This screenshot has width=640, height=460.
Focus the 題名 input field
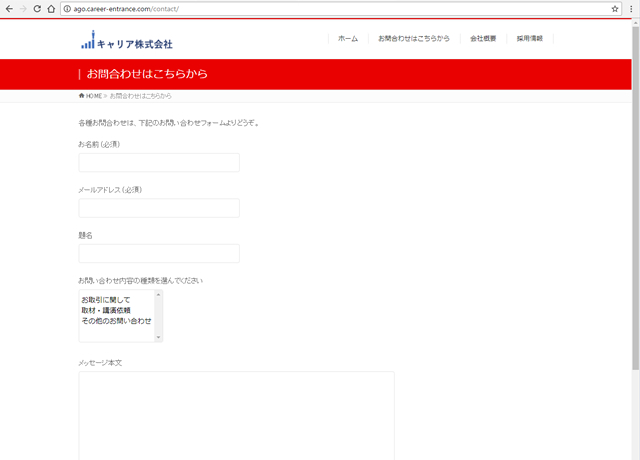click(x=159, y=253)
